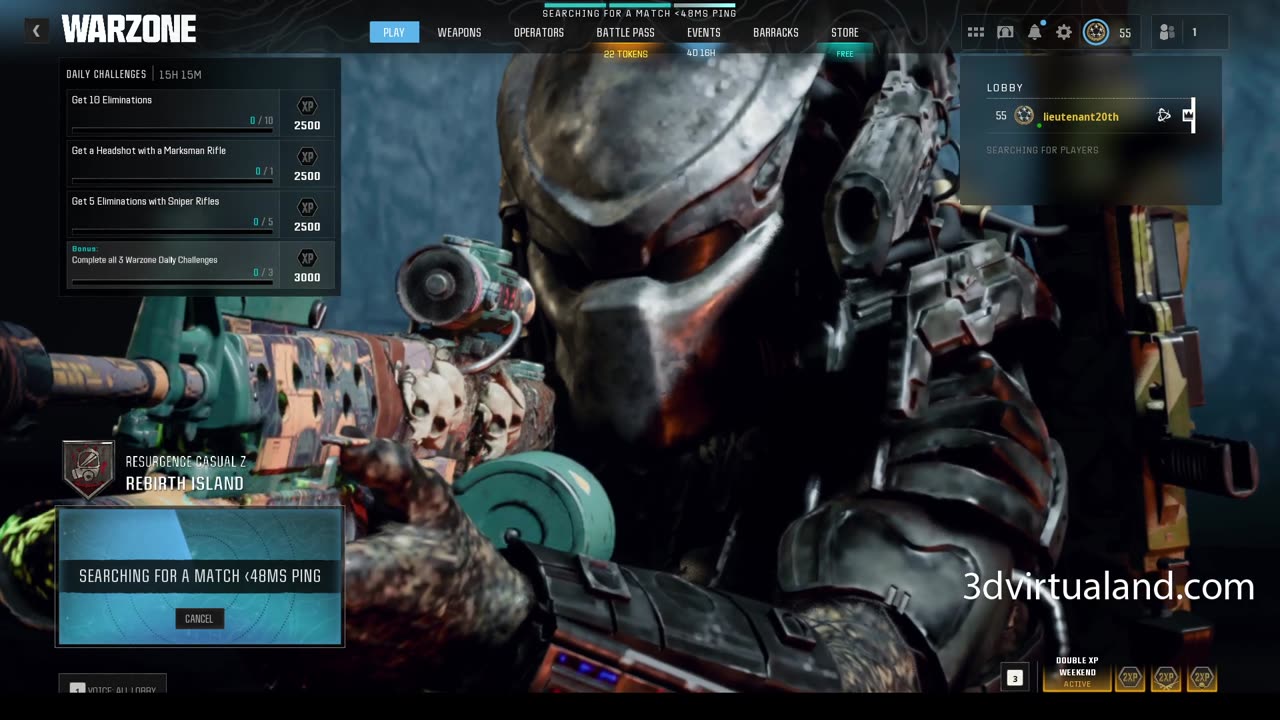Click XP icon for the Bonus challenge

pyautogui.click(x=308, y=258)
